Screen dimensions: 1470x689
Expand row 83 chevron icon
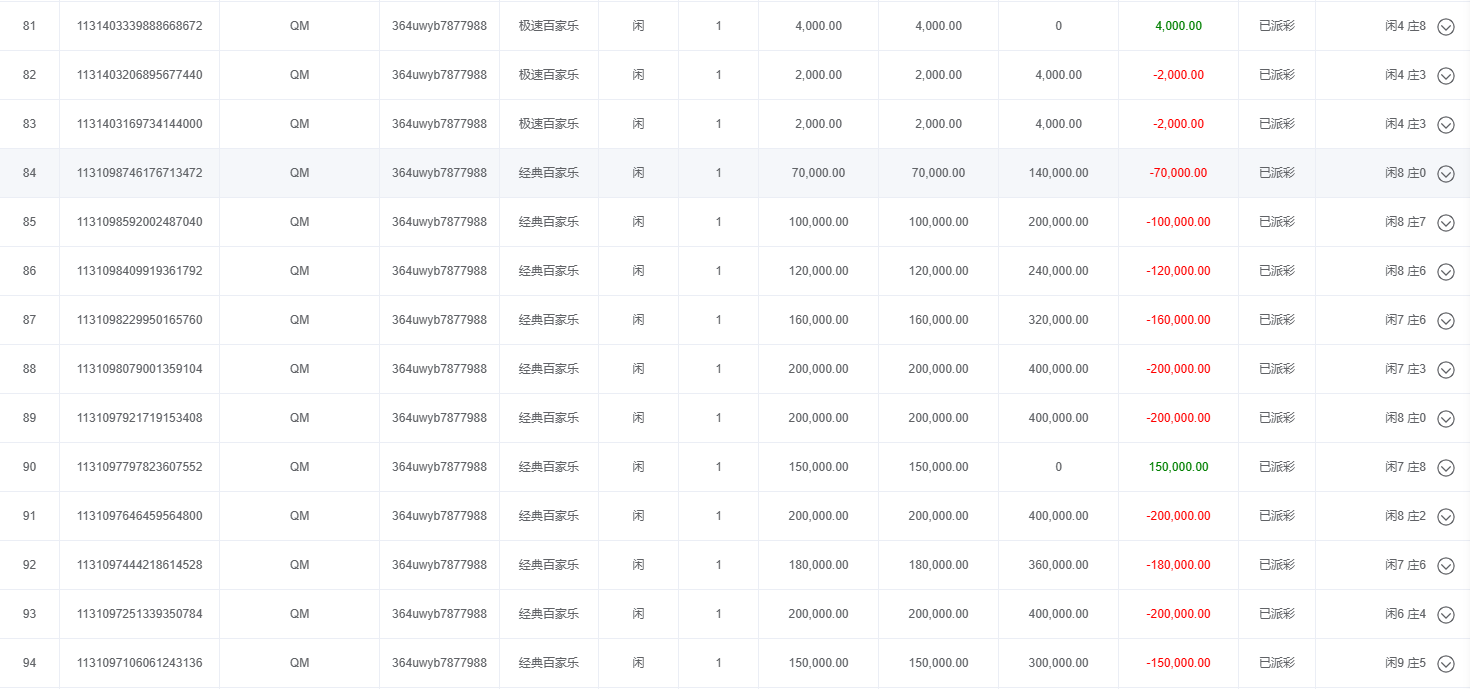pos(1445,125)
